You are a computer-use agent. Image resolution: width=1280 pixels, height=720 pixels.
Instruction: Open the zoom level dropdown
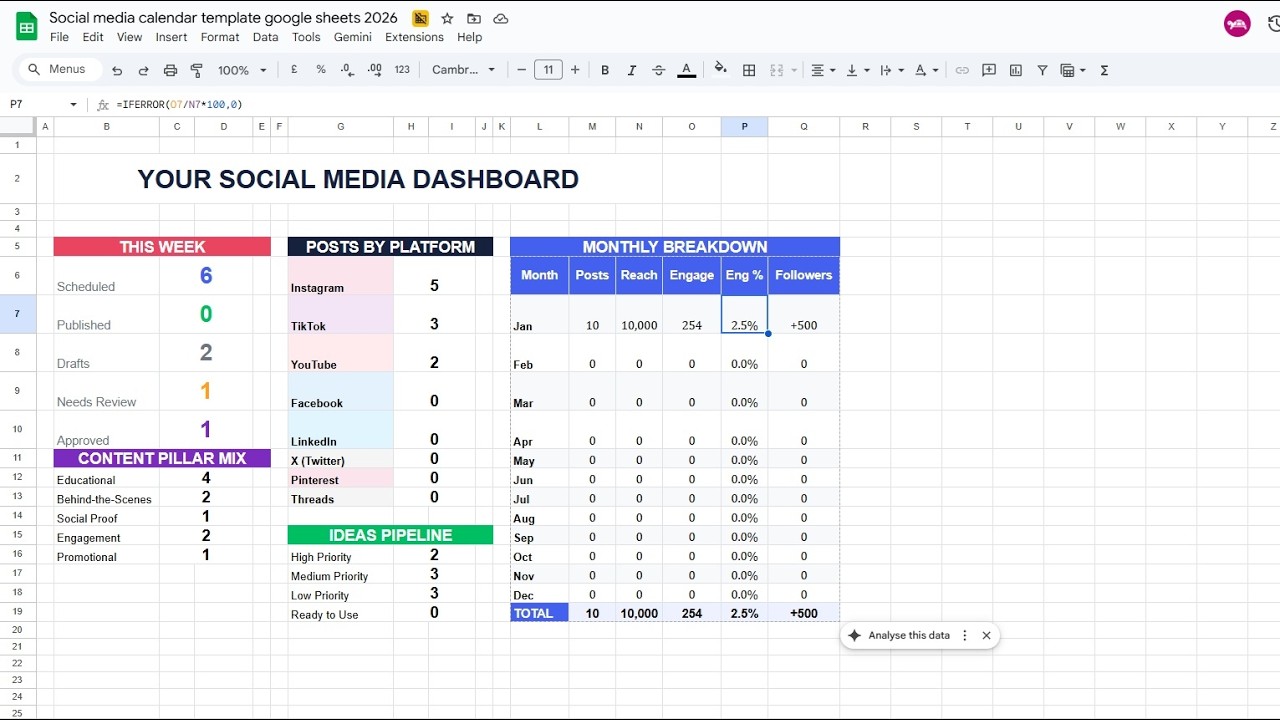pos(240,70)
